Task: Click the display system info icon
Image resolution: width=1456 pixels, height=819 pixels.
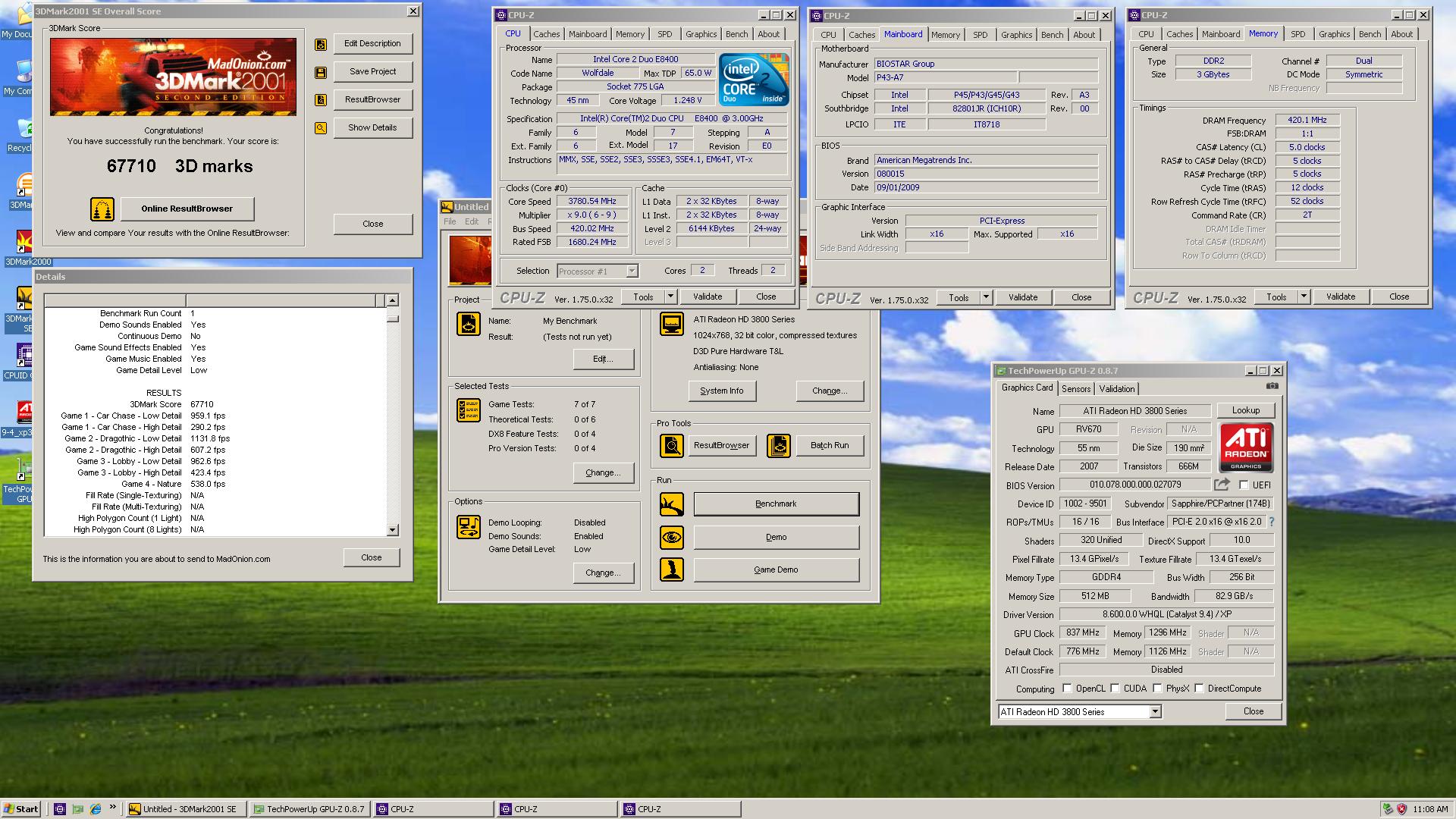Action: (671, 324)
